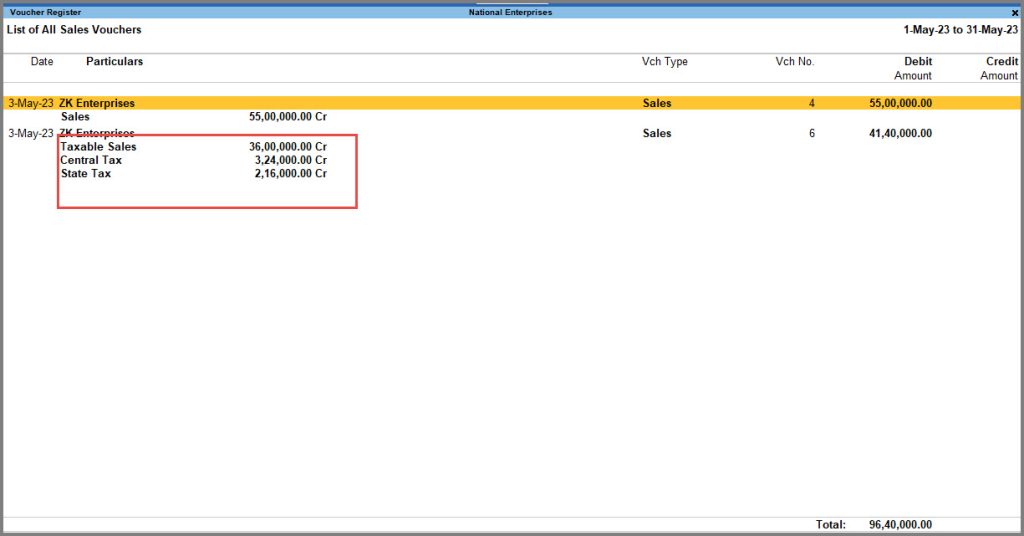Click the Debit Amount column header

pyautogui.click(x=913, y=68)
